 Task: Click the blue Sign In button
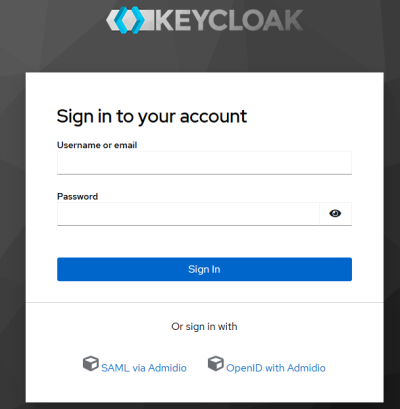[204, 269]
